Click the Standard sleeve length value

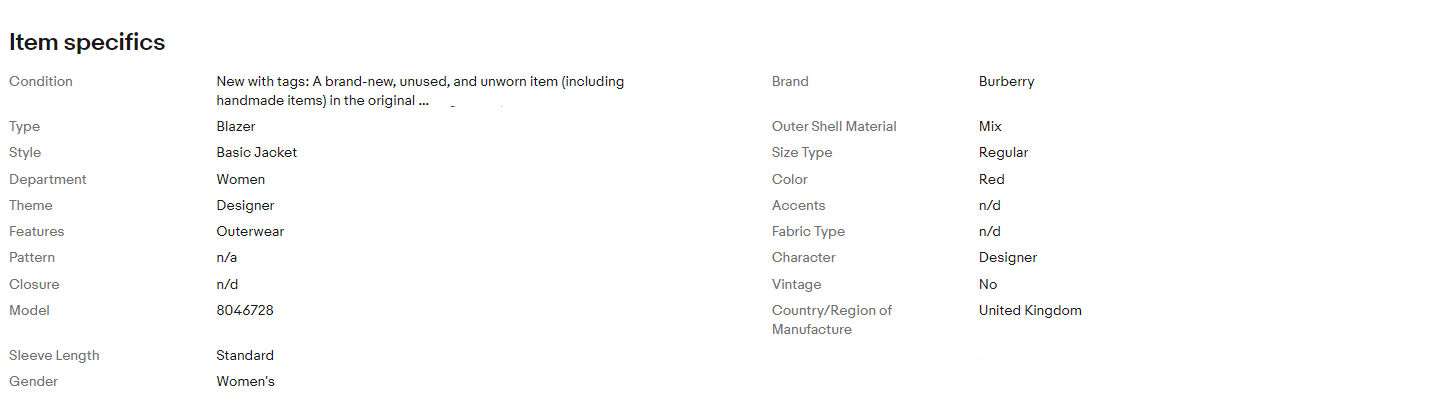pyautogui.click(x=245, y=356)
